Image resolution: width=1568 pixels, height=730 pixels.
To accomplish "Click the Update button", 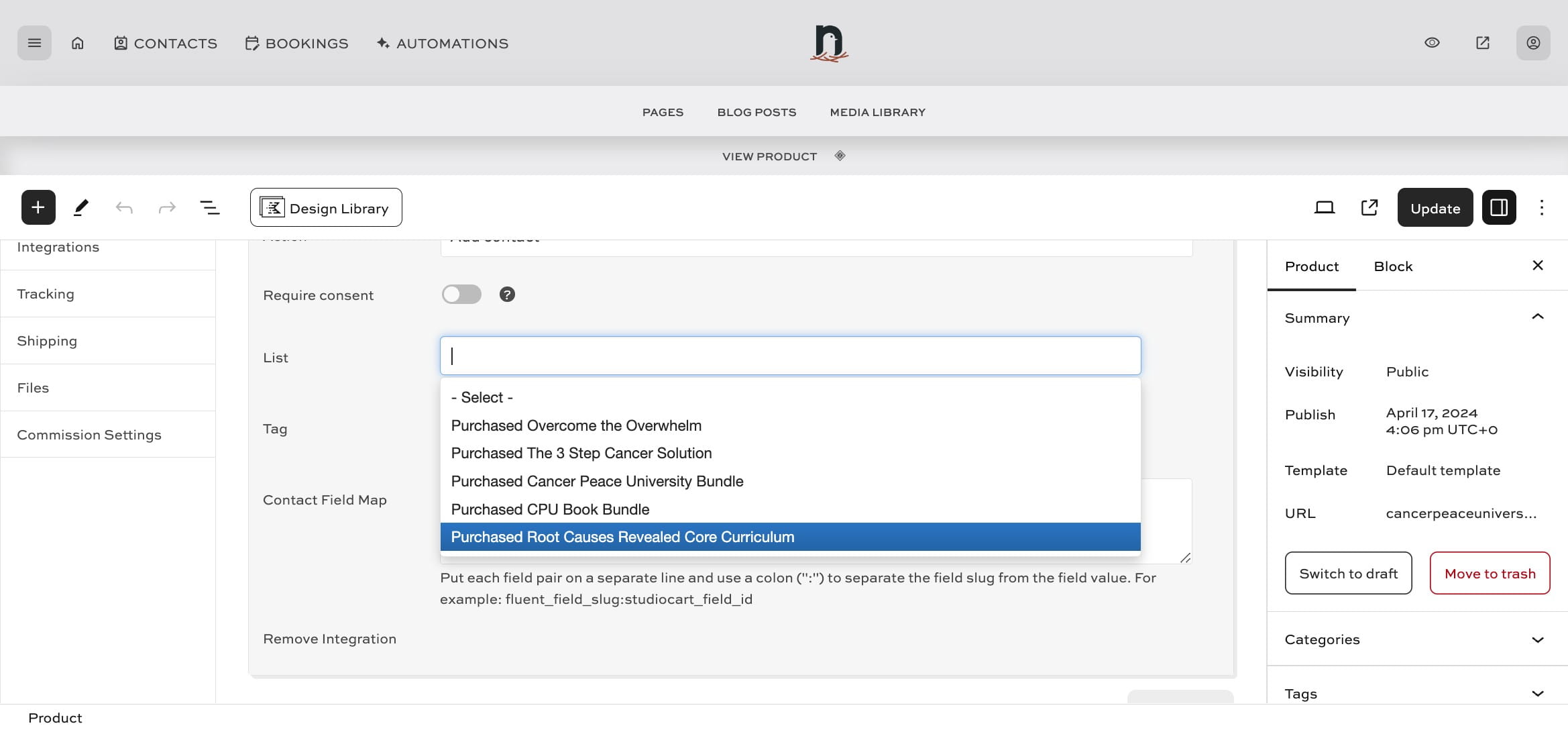I will pyautogui.click(x=1435, y=208).
